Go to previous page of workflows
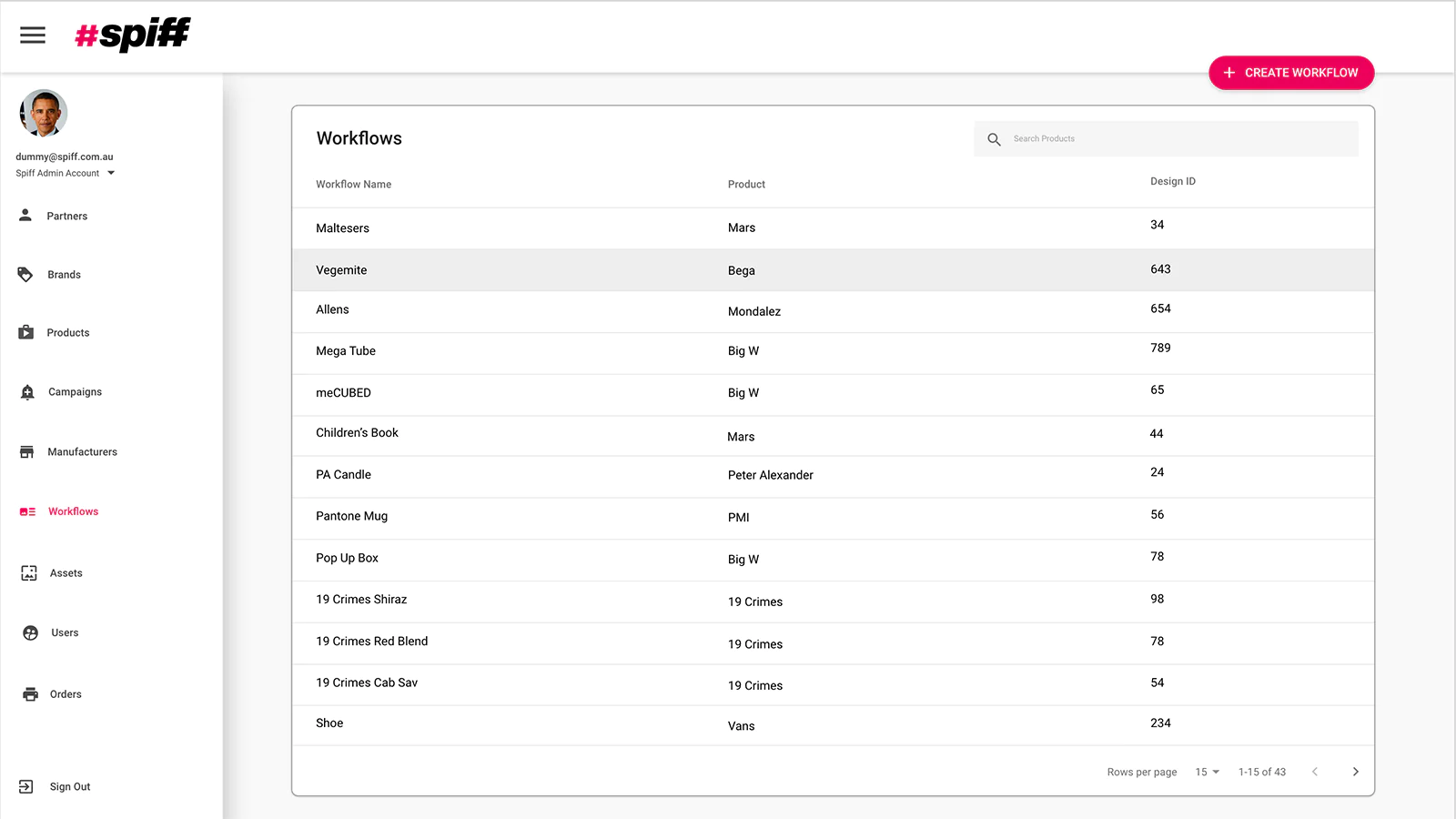 1314,772
